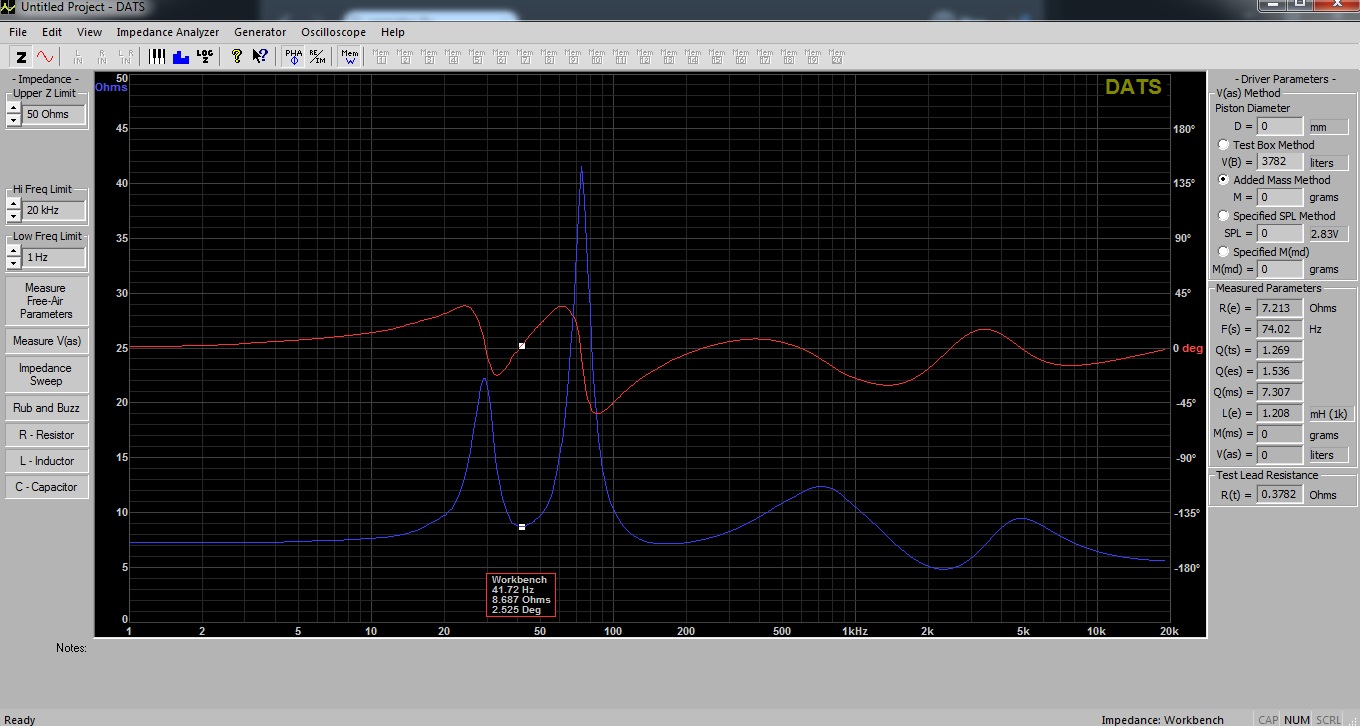Click the R IN right input icon
The image size is (1360, 726).
[102, 57]
